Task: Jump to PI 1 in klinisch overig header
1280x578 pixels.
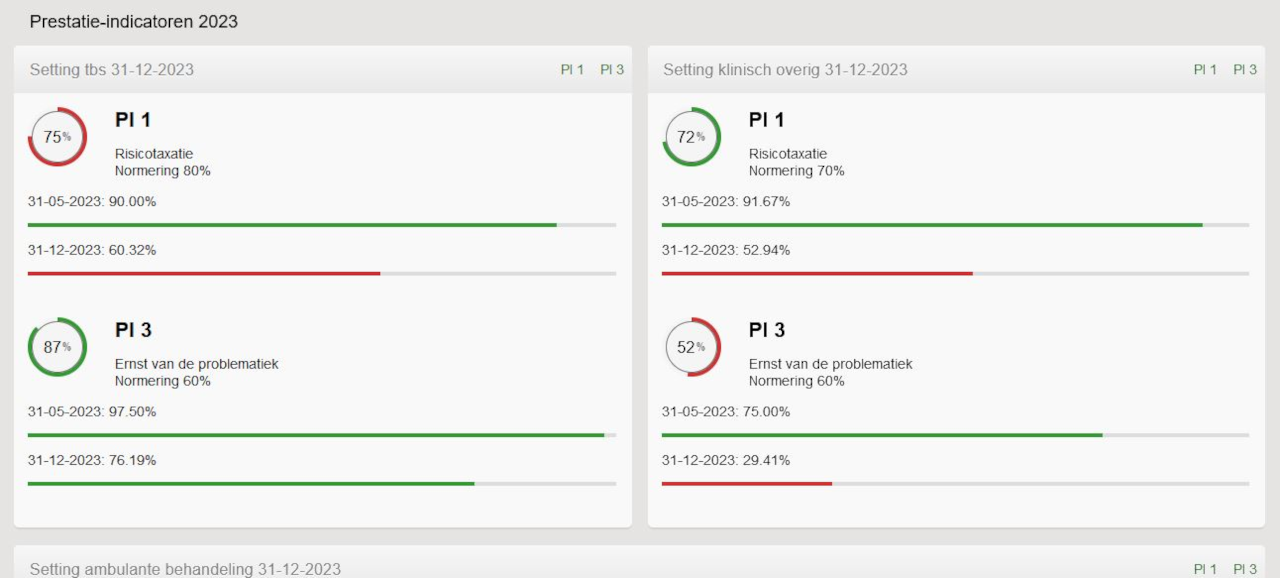Action: (x=1205, y=70)
